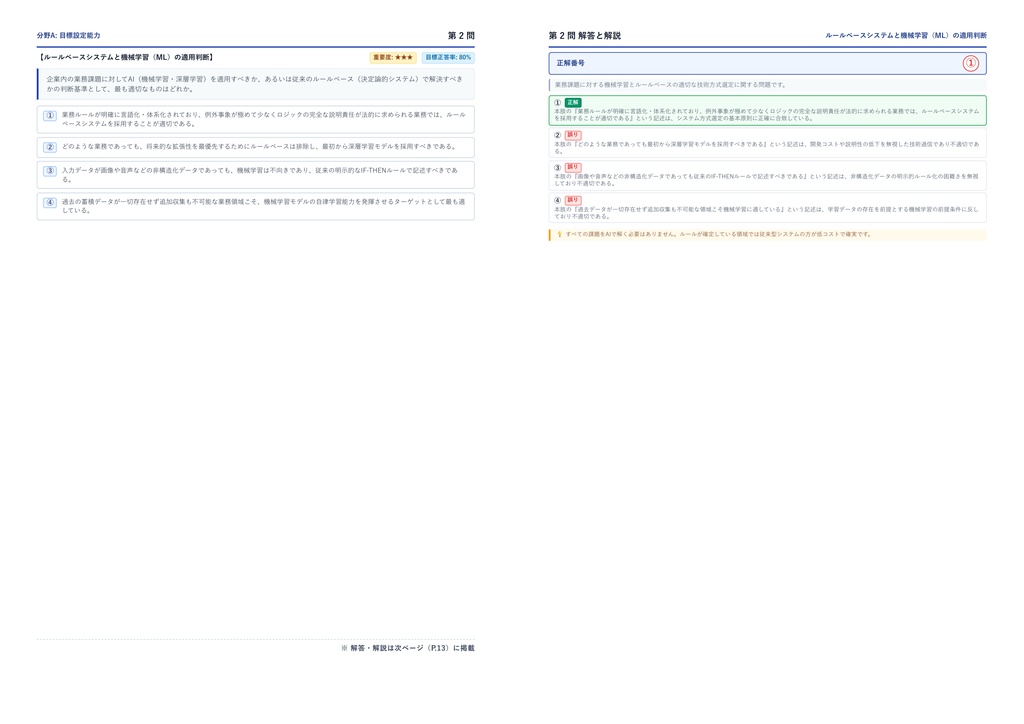Click the blue topic title at the answer page's top right
Screen dimensions: 1024x724
coord(906,35)
